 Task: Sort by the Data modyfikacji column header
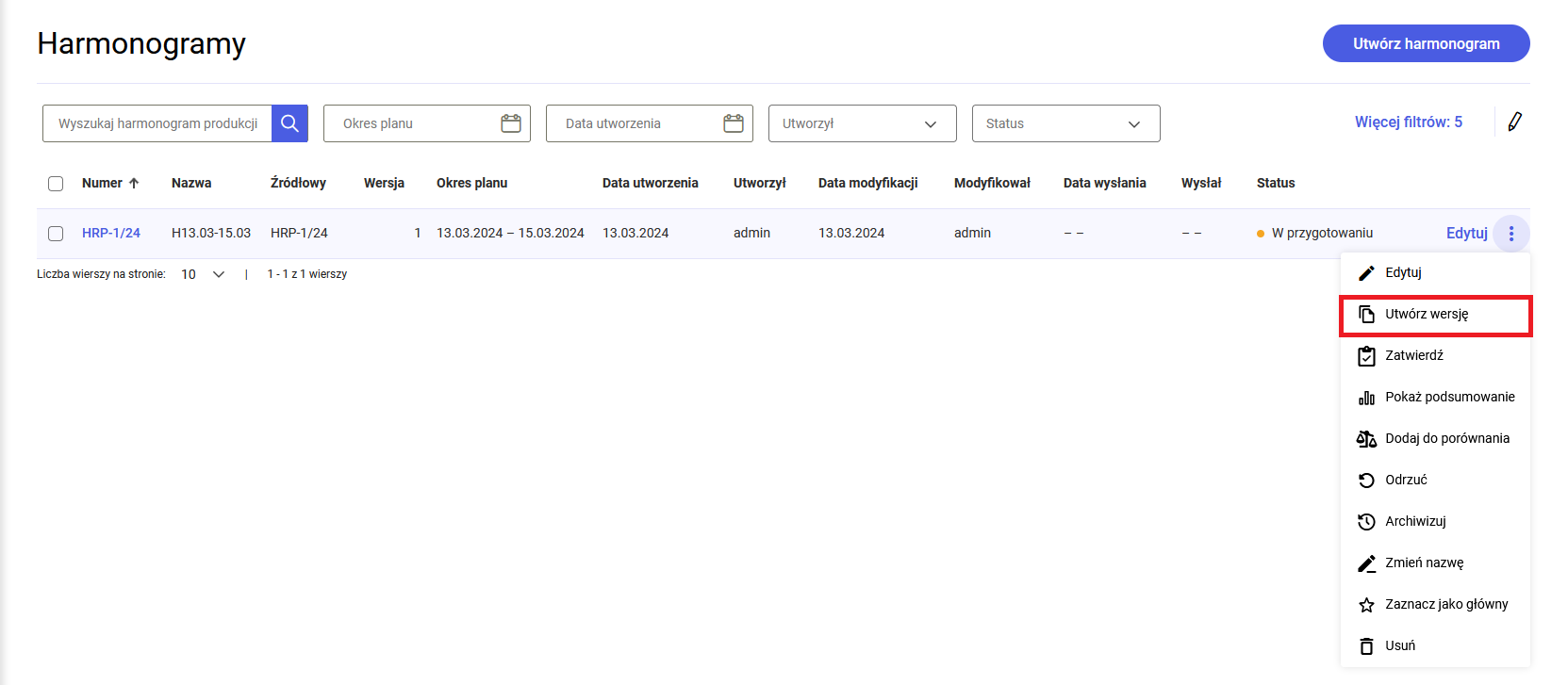tap(868, 183)
